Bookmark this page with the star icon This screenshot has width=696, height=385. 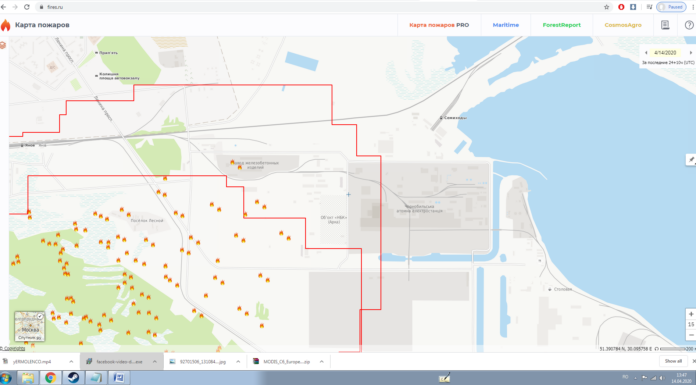[606, 7]
